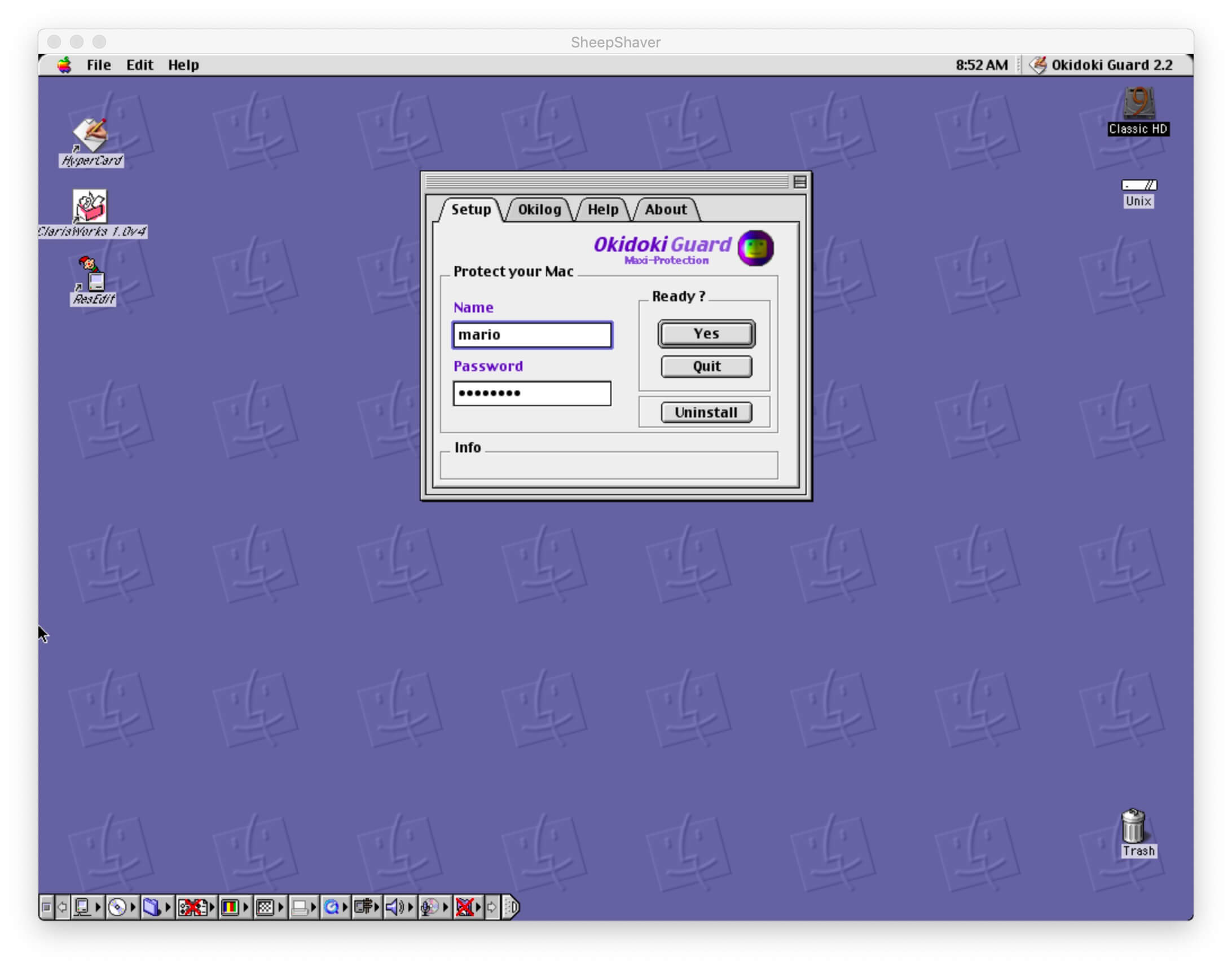
Task: Select the Unix volume icon
Action: coord(1138,186)
